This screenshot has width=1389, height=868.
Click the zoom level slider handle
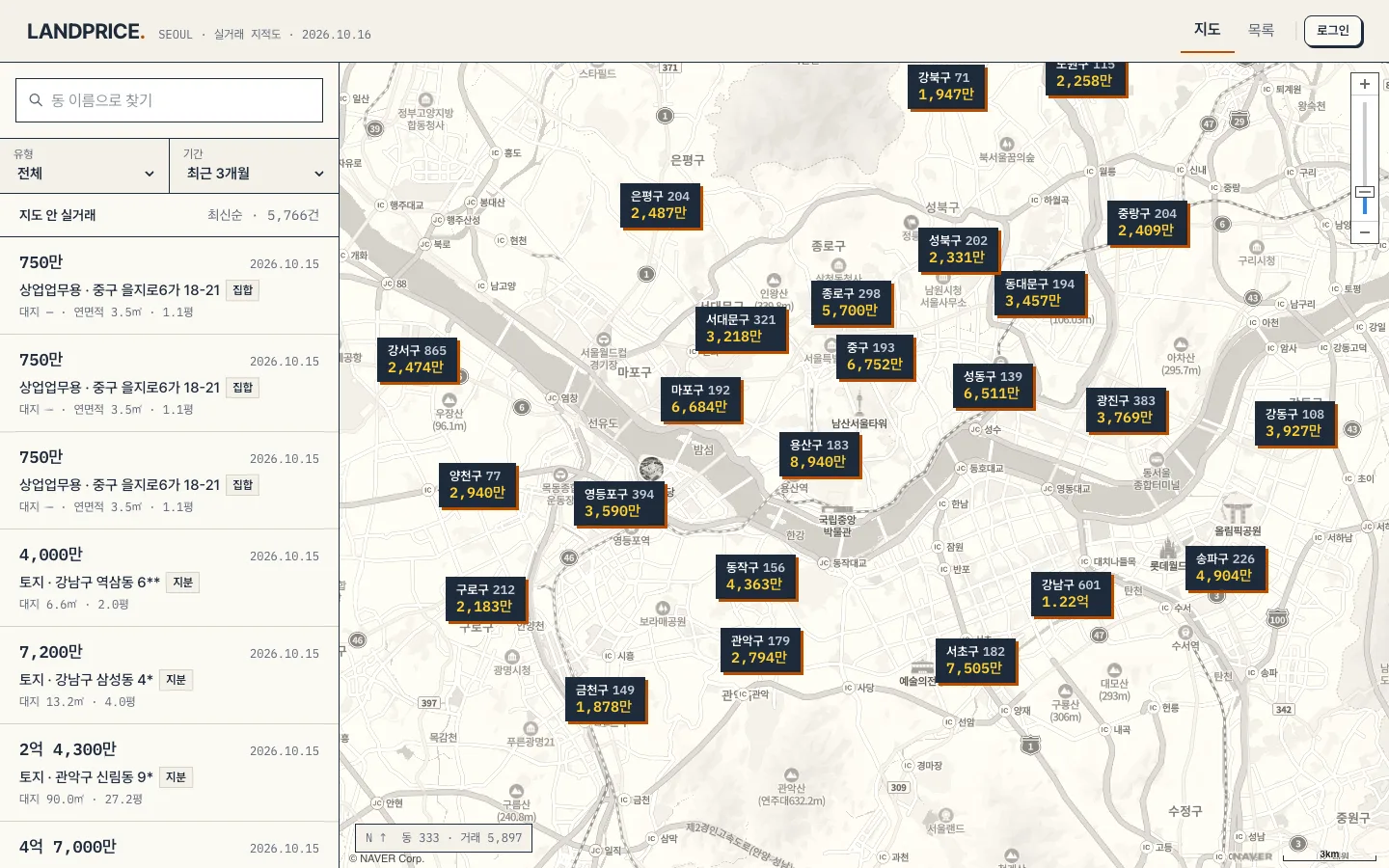(1364, 192)
